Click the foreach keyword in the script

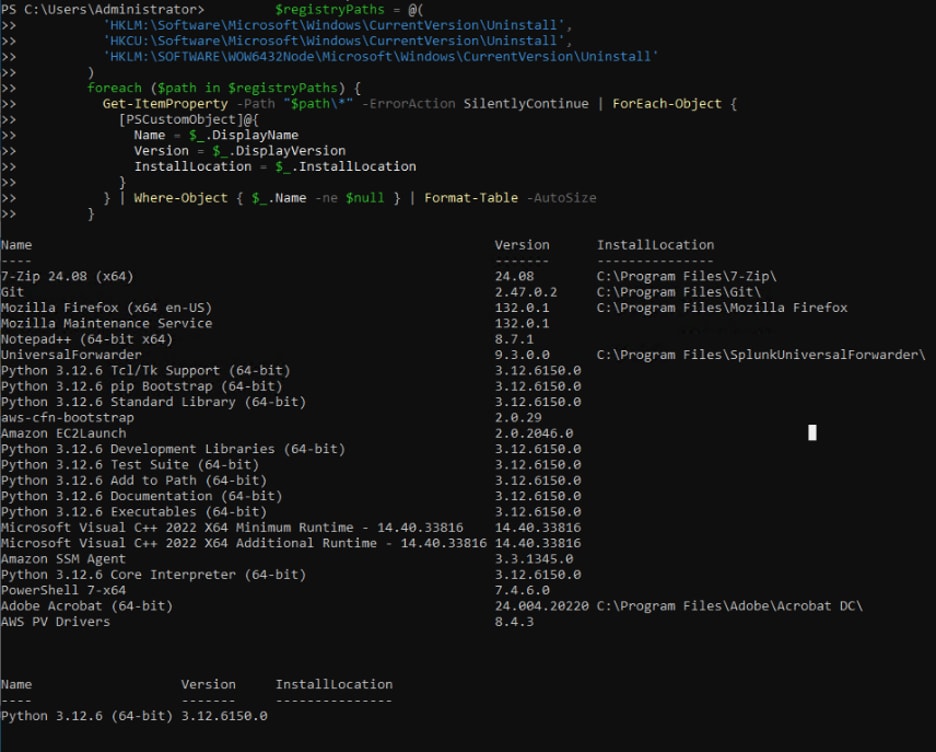point(115,88)
